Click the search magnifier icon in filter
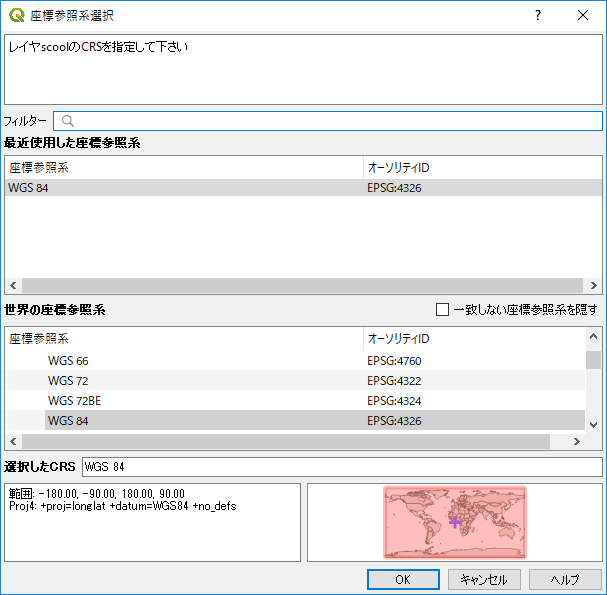The height and width of the screenshot is (595, 607). tap(68, 121)
